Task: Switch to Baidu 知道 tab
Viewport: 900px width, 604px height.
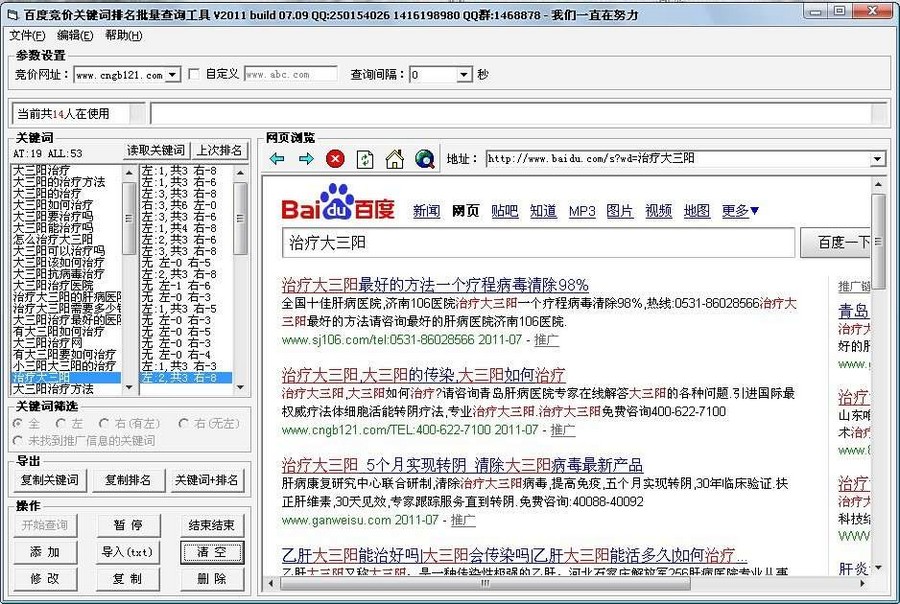Action: tap(543, 211)
